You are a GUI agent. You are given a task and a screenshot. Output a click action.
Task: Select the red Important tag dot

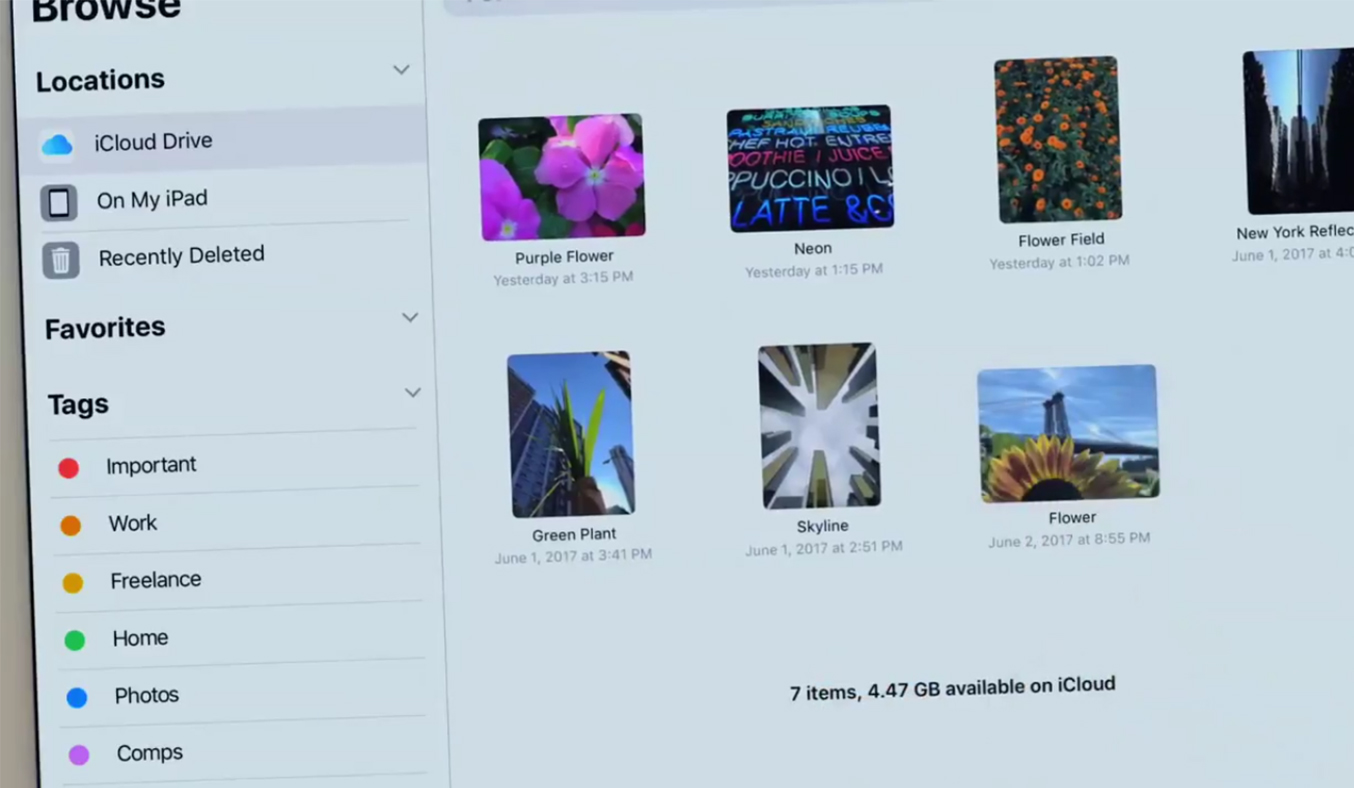(x=68, y=468)
